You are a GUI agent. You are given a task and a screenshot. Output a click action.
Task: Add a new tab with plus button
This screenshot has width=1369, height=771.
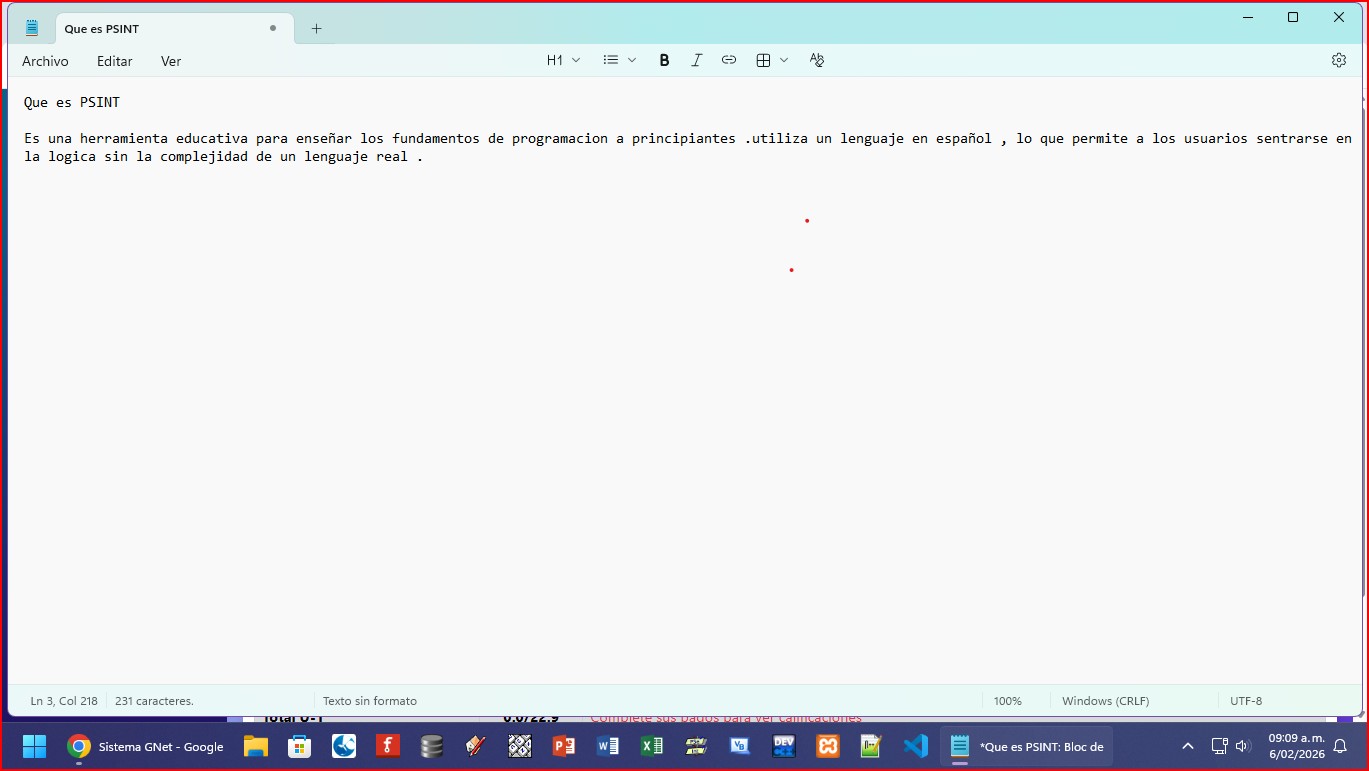pos(316,29)
